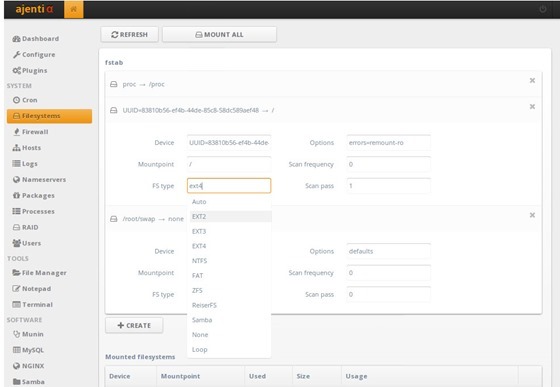The width and height of the screenshot is (560, 387).
Task: Open Users section
Action: click(27, 243)
